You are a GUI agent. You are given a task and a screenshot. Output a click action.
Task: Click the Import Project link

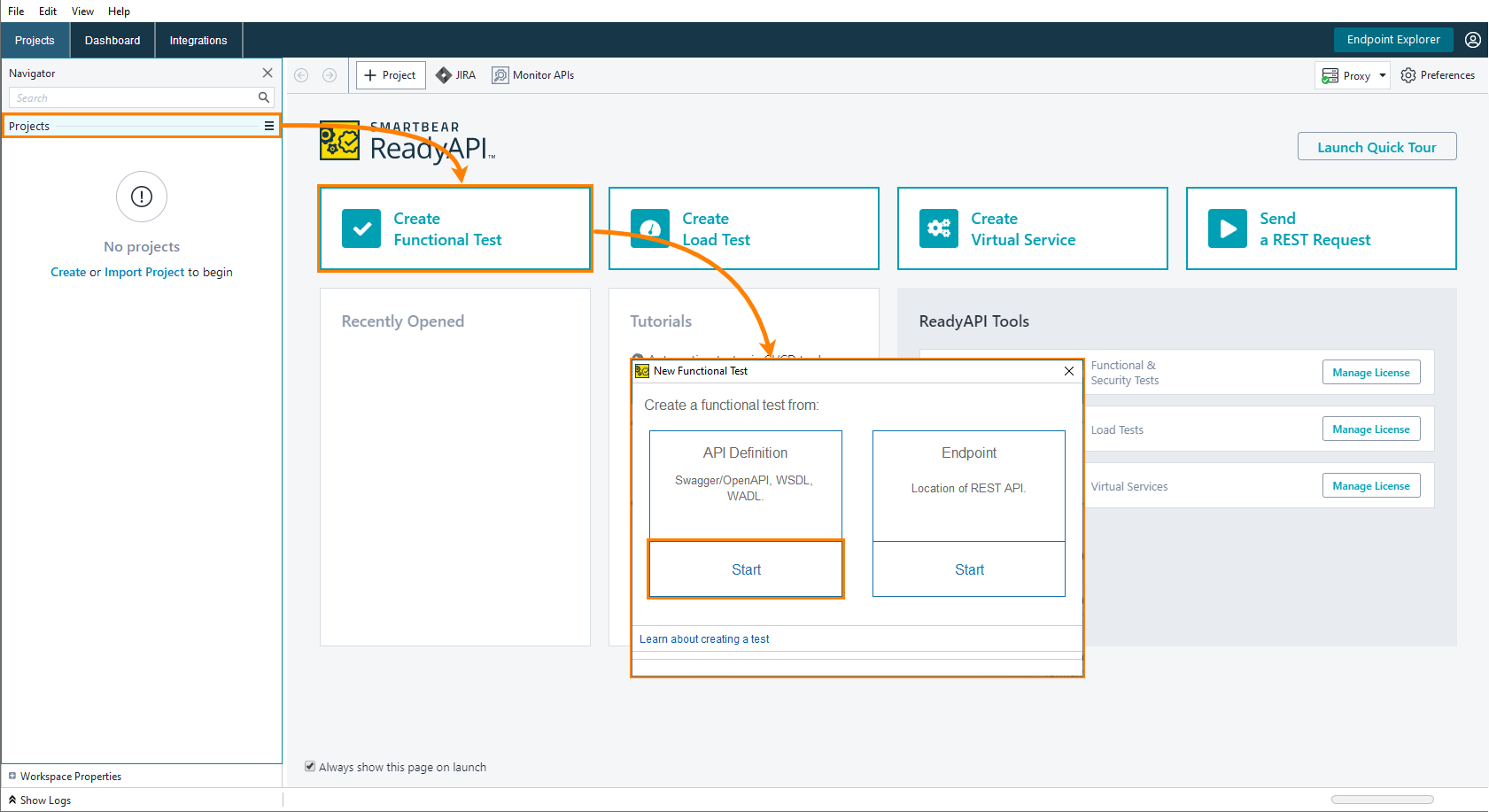[x=144, y=272]
